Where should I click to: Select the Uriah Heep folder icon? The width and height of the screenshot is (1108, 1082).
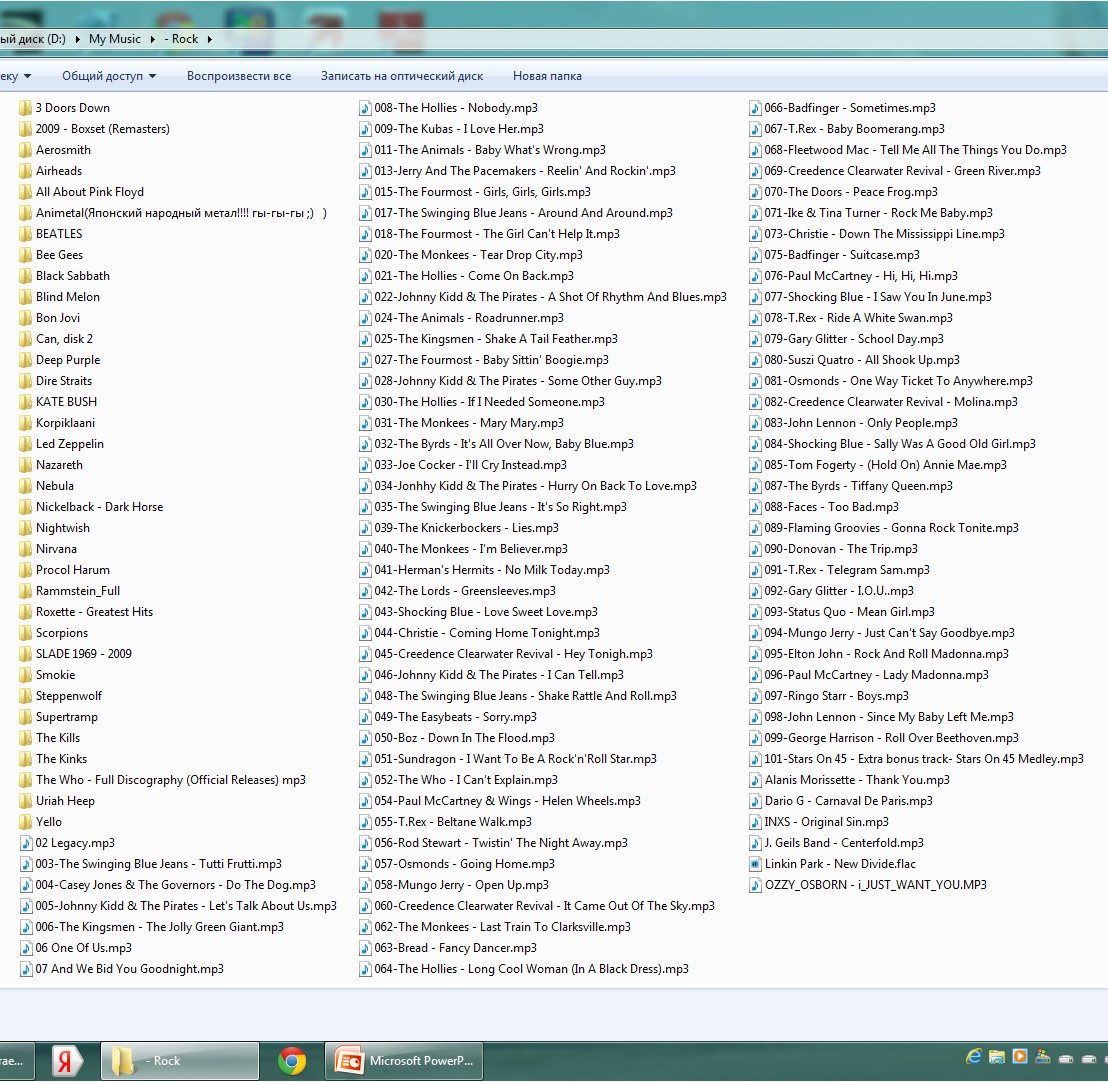25,801
